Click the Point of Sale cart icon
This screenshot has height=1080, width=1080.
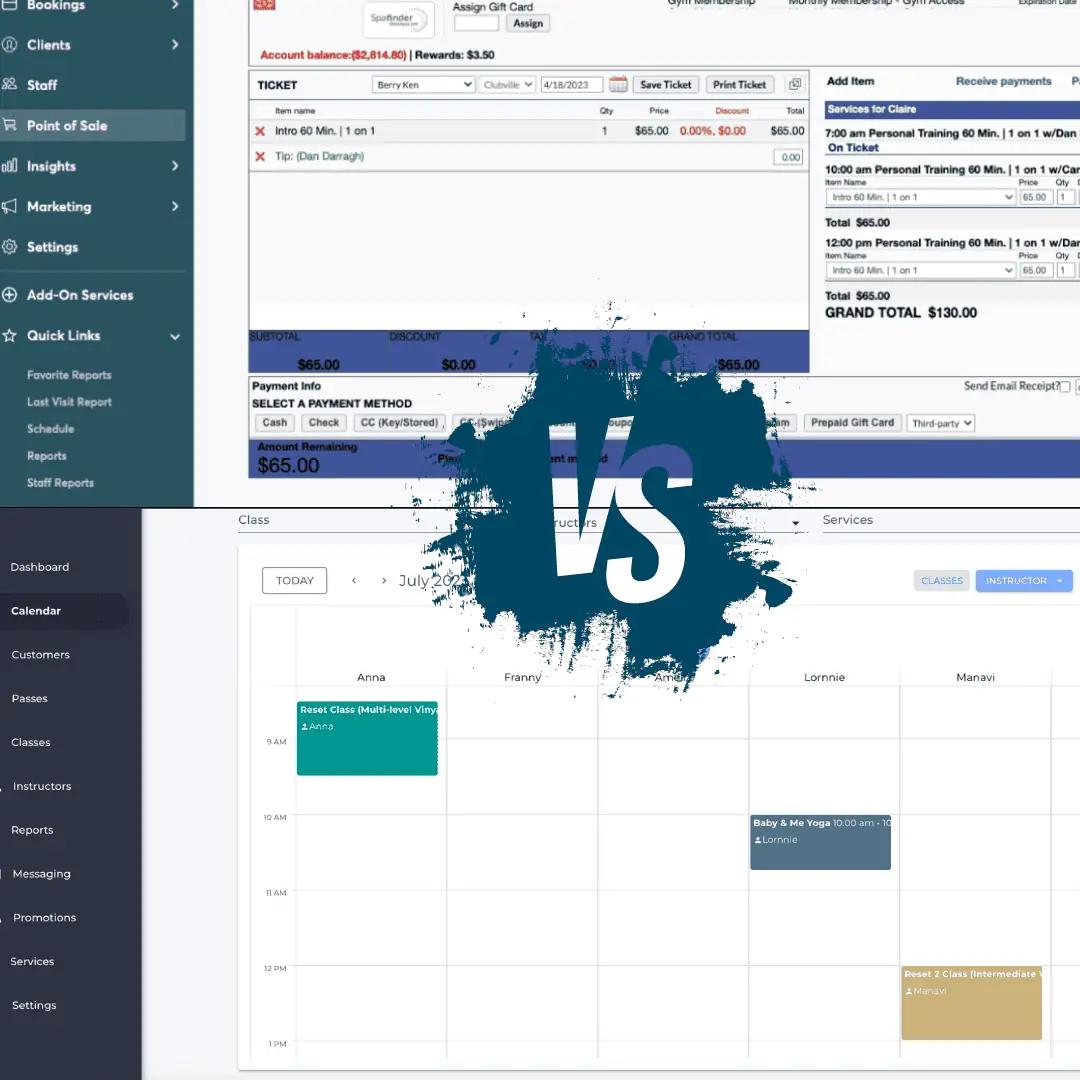(10, 125)
